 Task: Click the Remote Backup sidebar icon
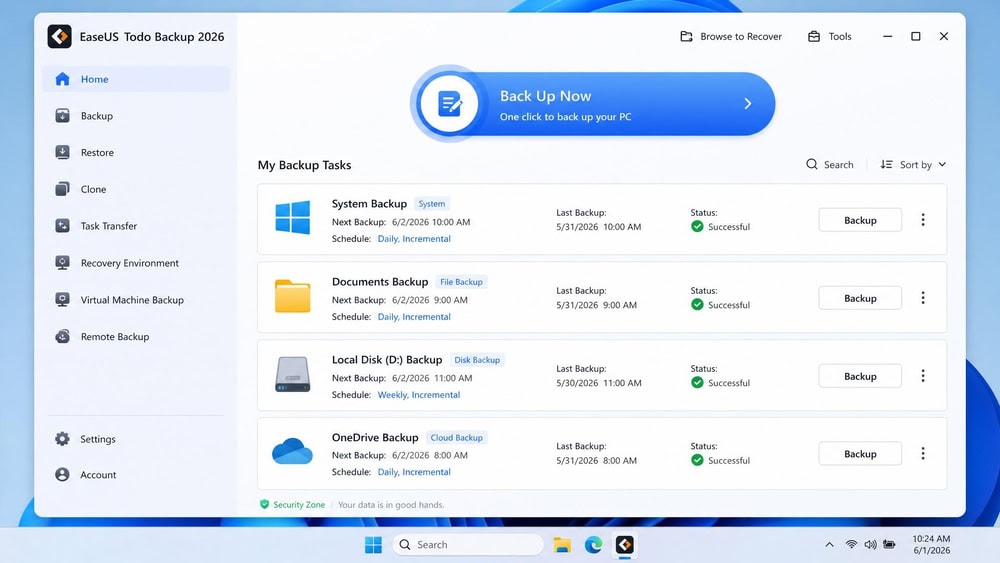pos(62,336)
